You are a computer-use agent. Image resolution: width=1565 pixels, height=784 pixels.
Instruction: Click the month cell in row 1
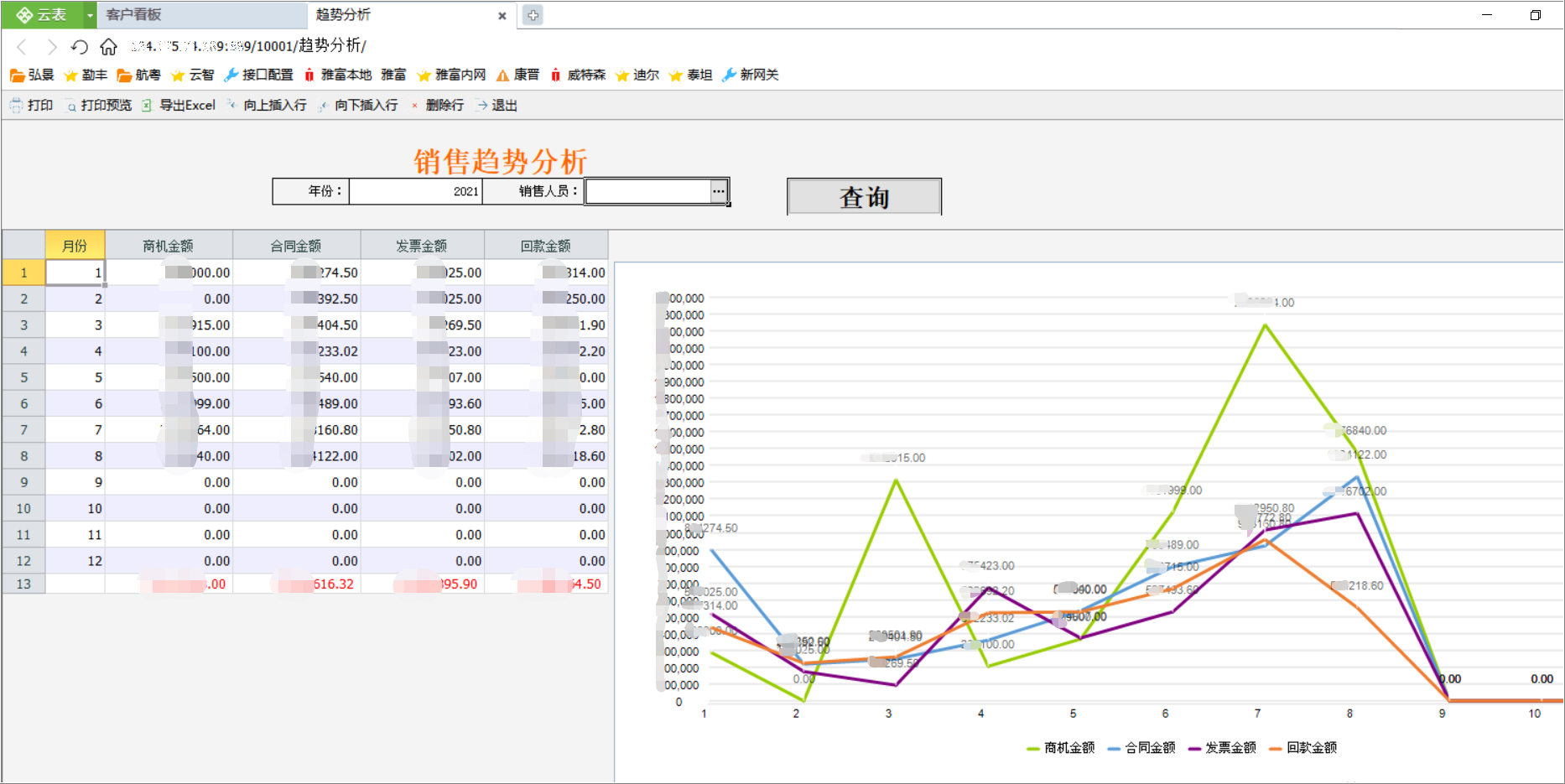(x=75, y=273)
